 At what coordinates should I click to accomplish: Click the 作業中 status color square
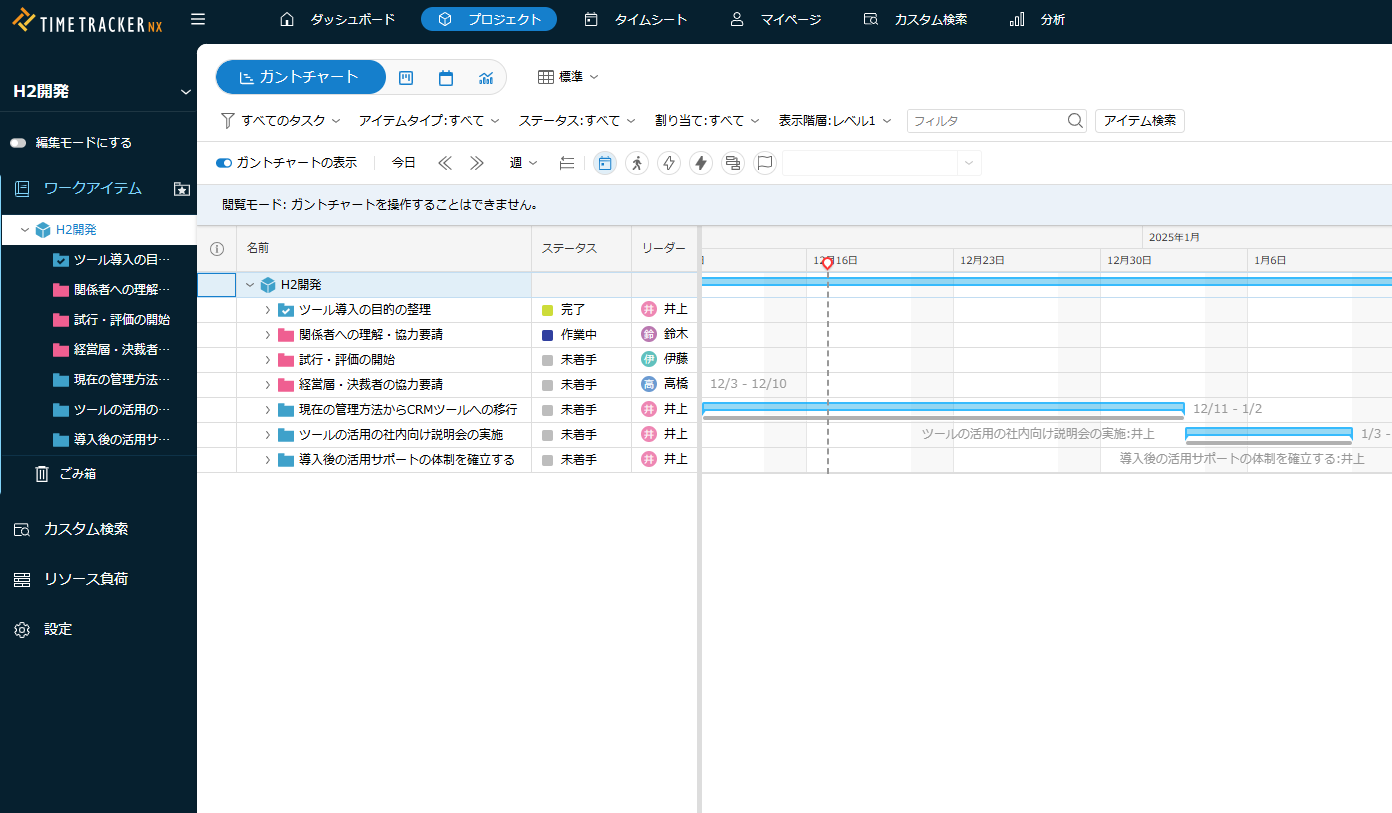(x=547, y=335)
